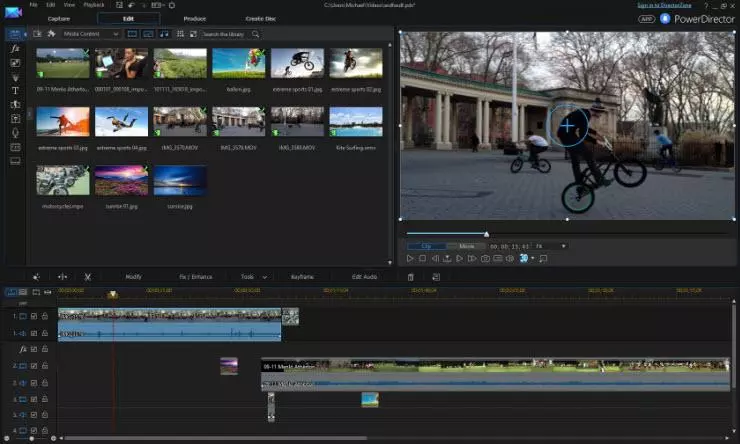Open the Effects Room fx icon
This screenshot has height=444, width=740.
tap(15, 48)
